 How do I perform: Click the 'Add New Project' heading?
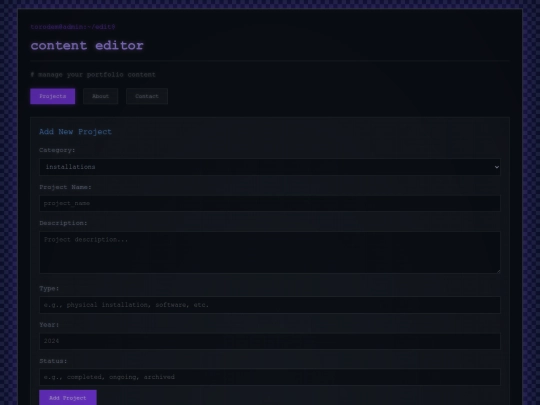coord(75,132)
